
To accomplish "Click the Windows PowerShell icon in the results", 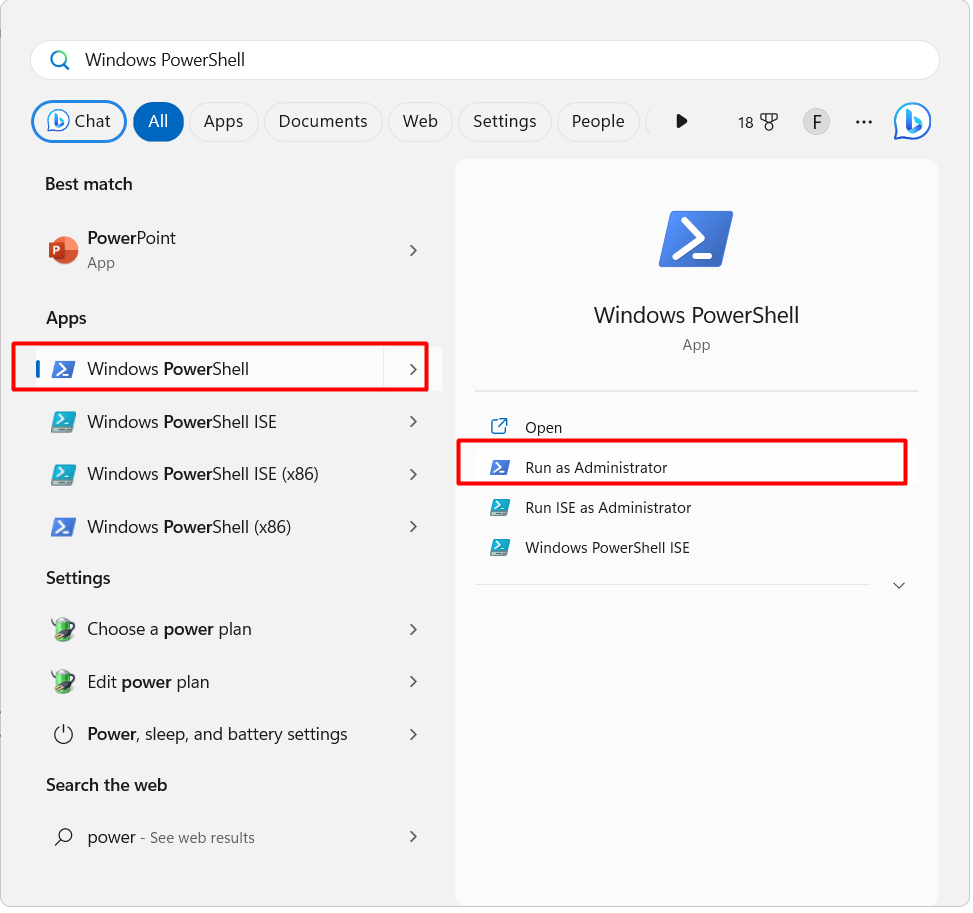I will click(63, 368).
